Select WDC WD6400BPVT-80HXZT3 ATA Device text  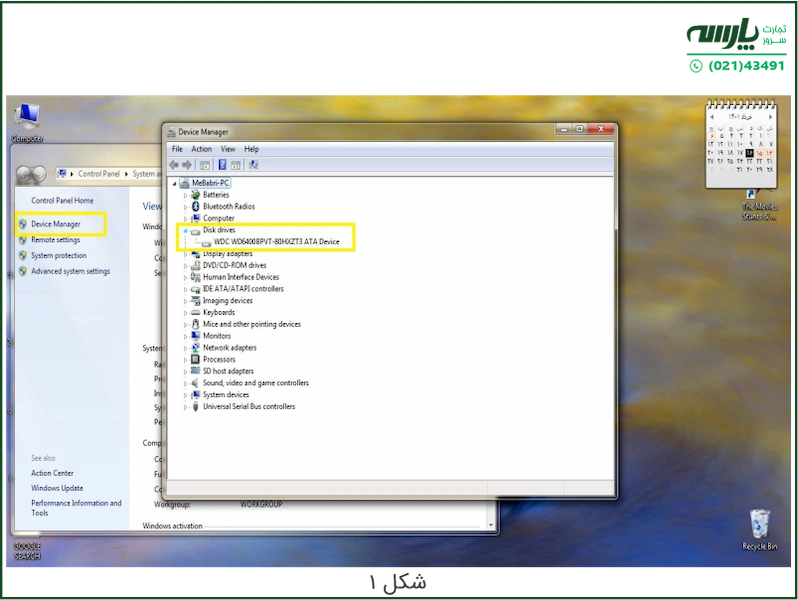coord(276,242)
